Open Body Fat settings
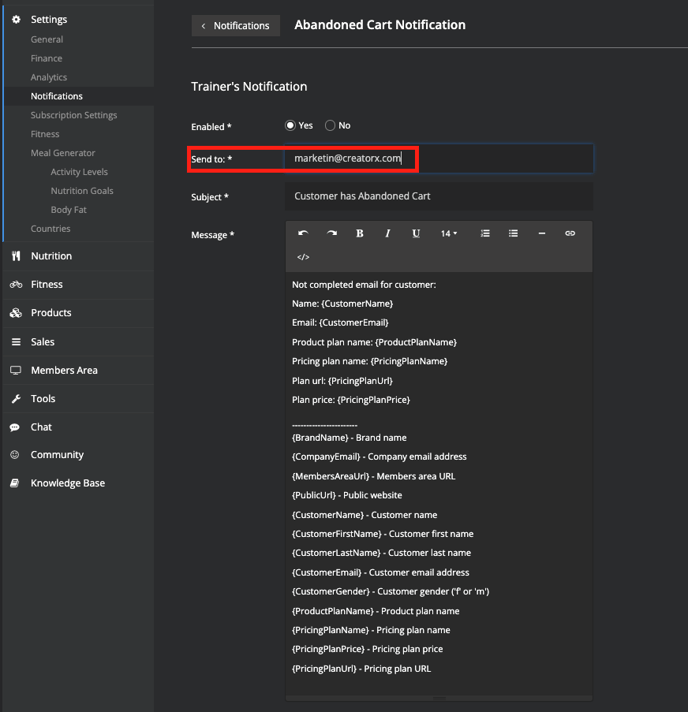 point(68,210)
